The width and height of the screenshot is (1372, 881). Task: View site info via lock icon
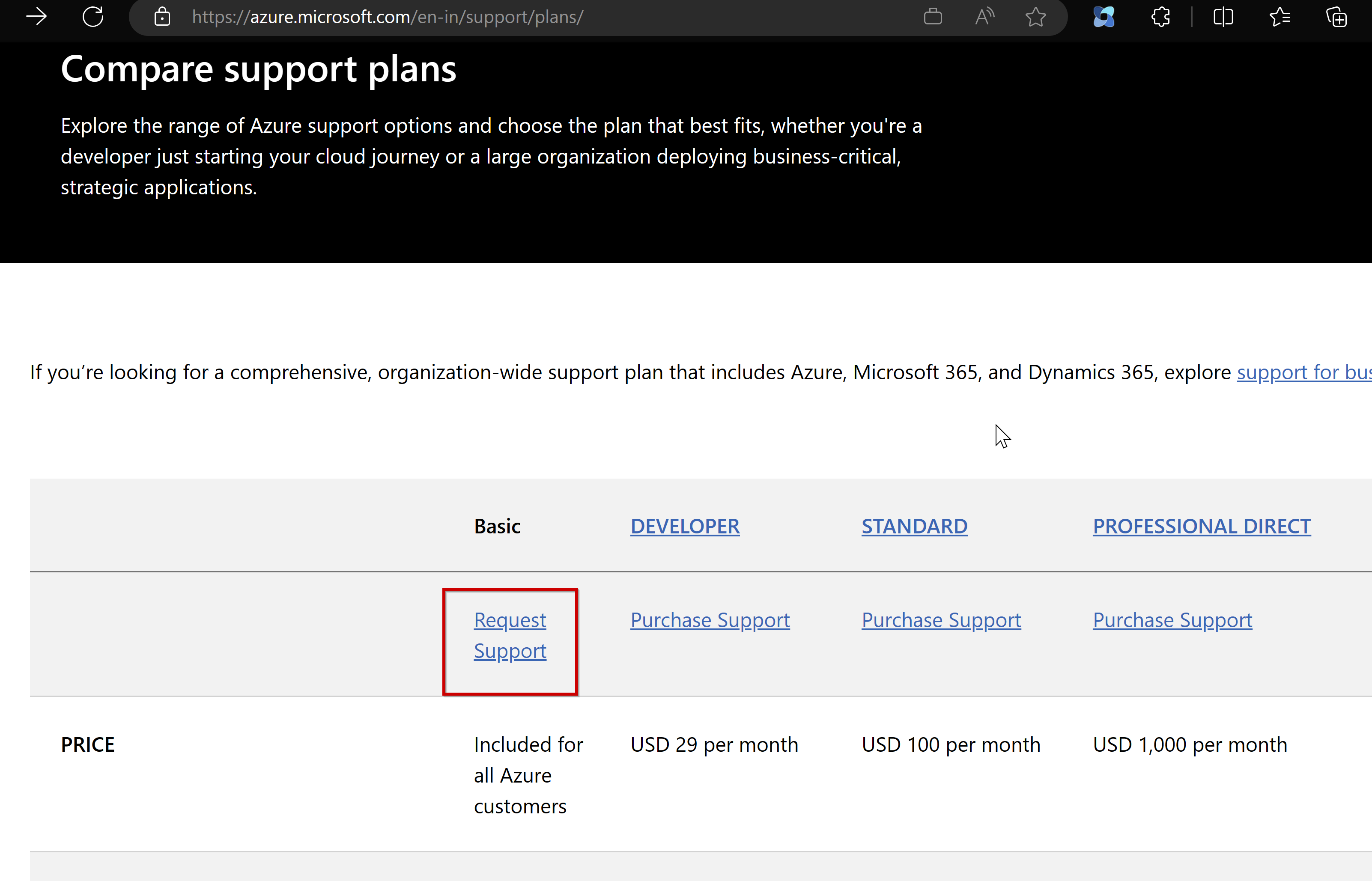coord(162,17)
